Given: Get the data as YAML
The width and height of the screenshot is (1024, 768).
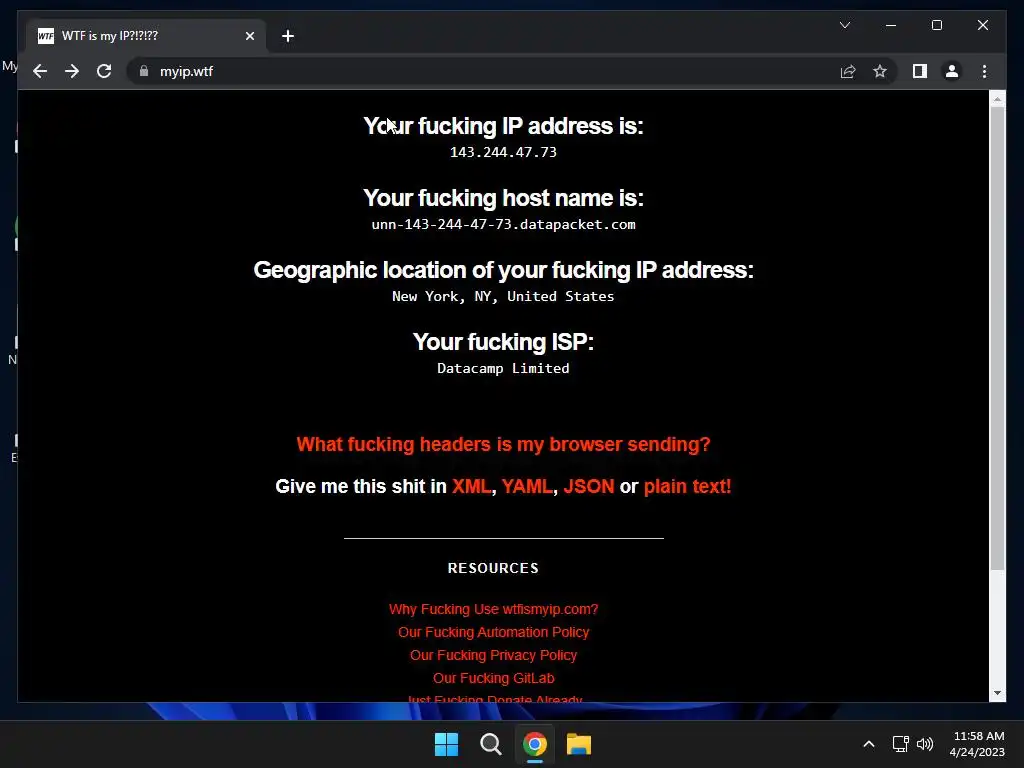Looking at the screenshot, I should click(x=528, y=487).
